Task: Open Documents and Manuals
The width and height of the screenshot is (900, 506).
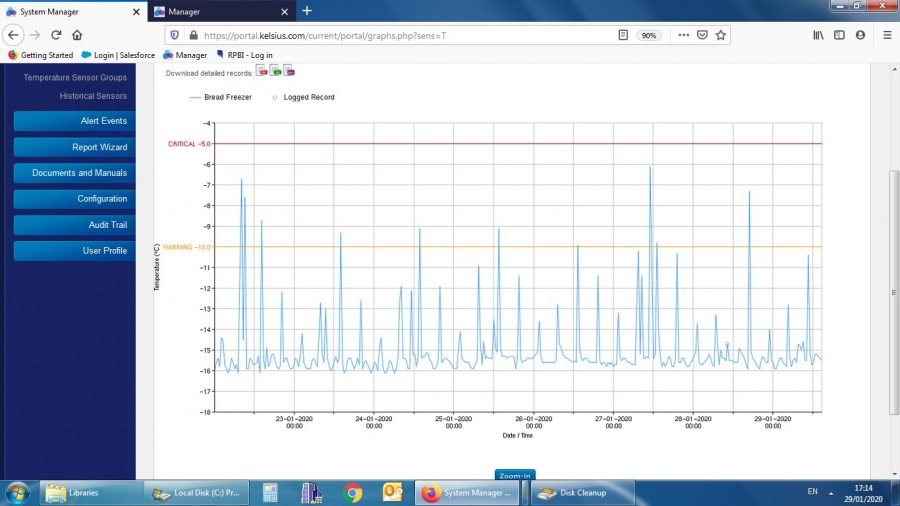Action: pyautogui.click(x=75, y=173)
